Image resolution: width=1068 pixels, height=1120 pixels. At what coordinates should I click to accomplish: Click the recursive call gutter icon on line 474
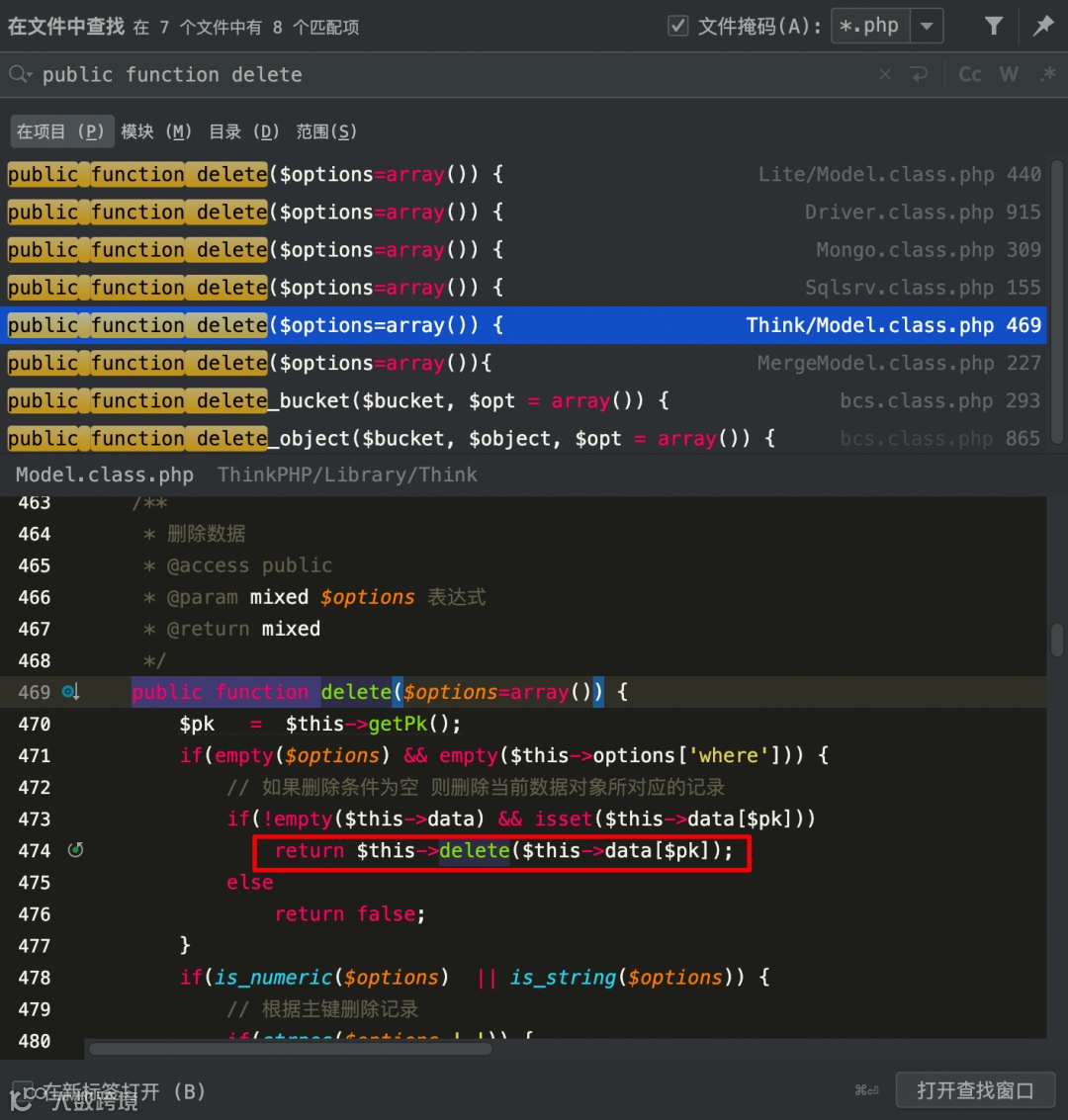point(76,850)
